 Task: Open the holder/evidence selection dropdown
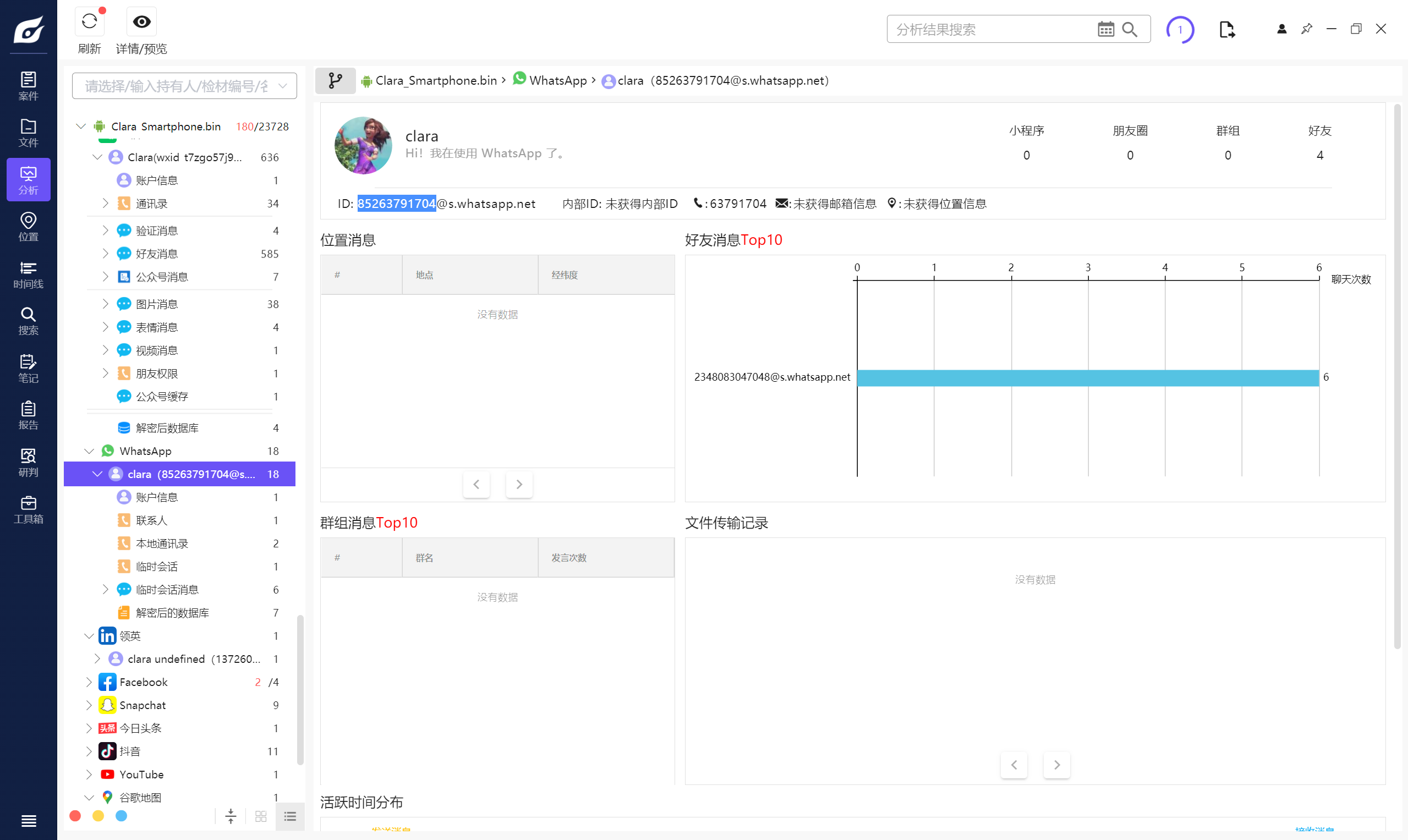[184, 86]
